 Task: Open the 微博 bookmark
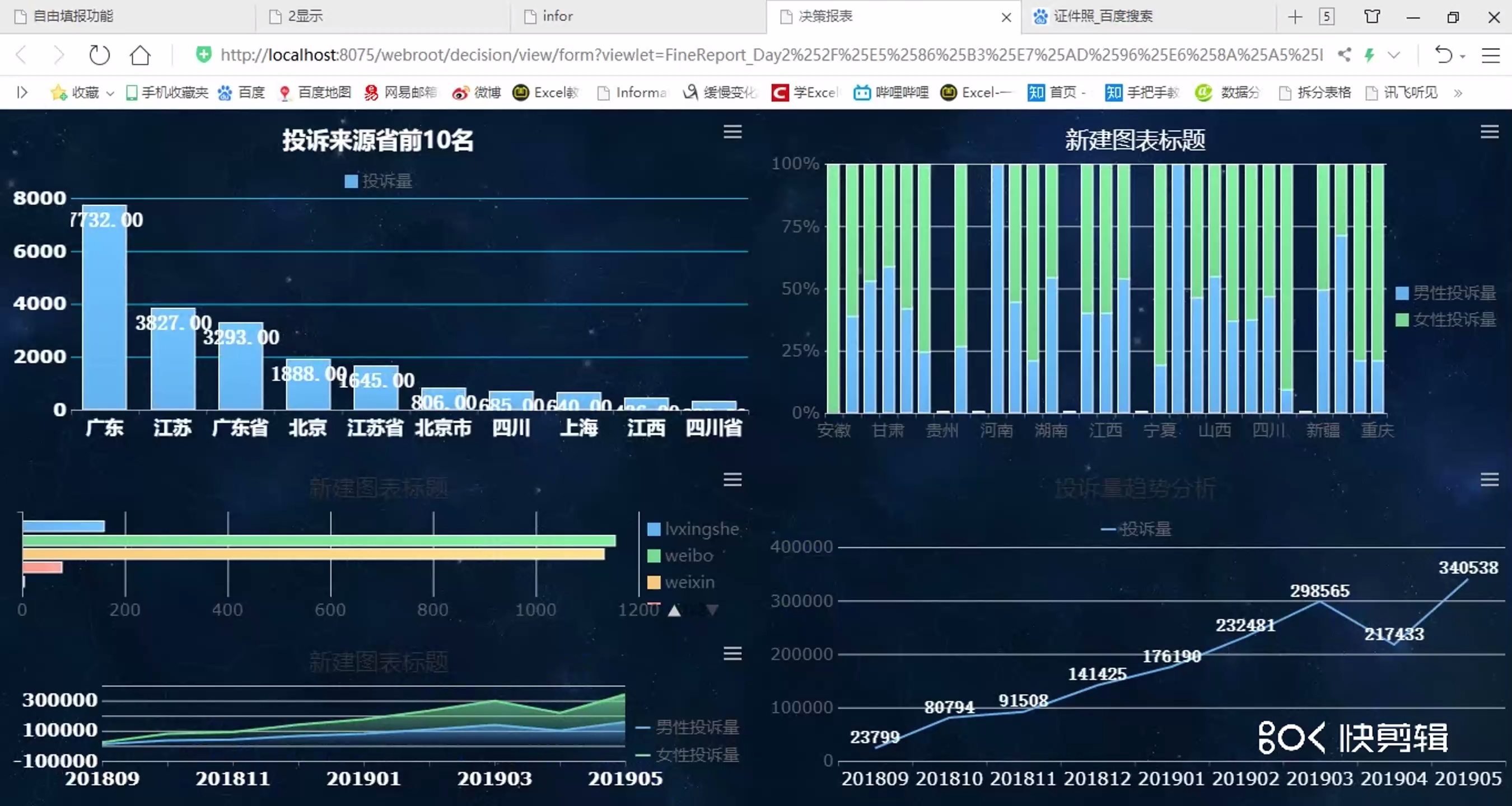coord(476,92)
